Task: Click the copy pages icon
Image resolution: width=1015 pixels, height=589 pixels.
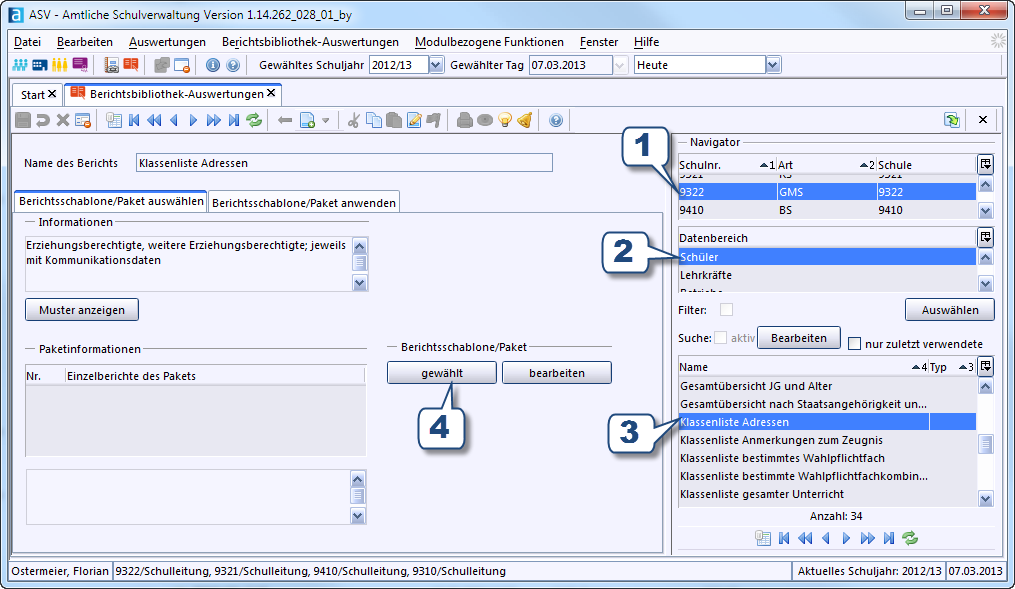Action: click(x=374, y=120)
